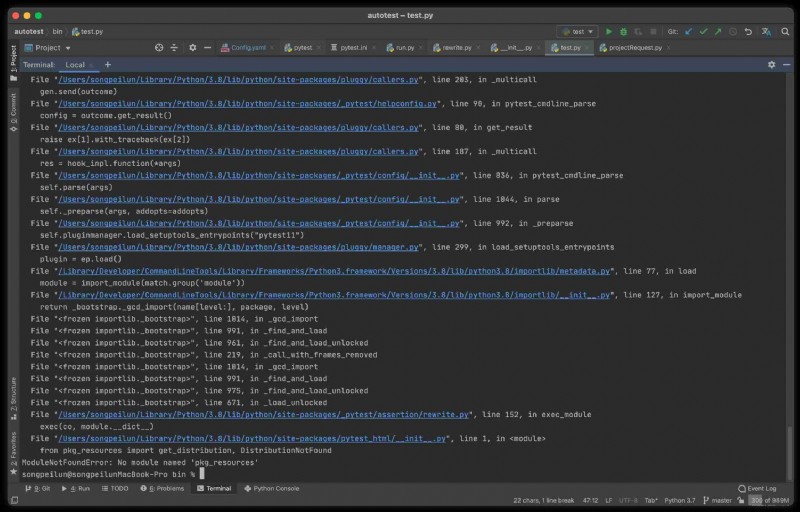Open the Translate icon in the top toolbar

tap(766, 32)
